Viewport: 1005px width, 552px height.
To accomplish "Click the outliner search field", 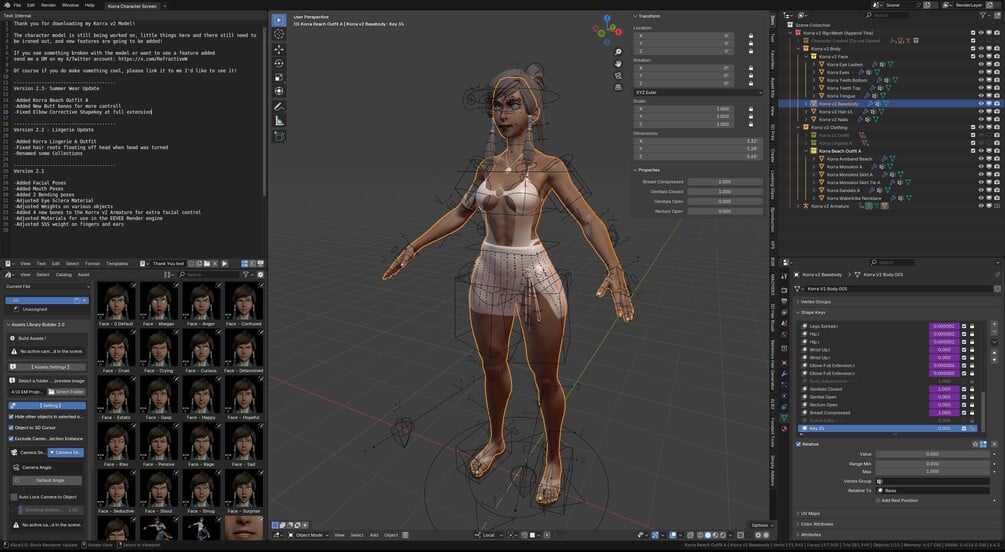I will tap(887, 15).
